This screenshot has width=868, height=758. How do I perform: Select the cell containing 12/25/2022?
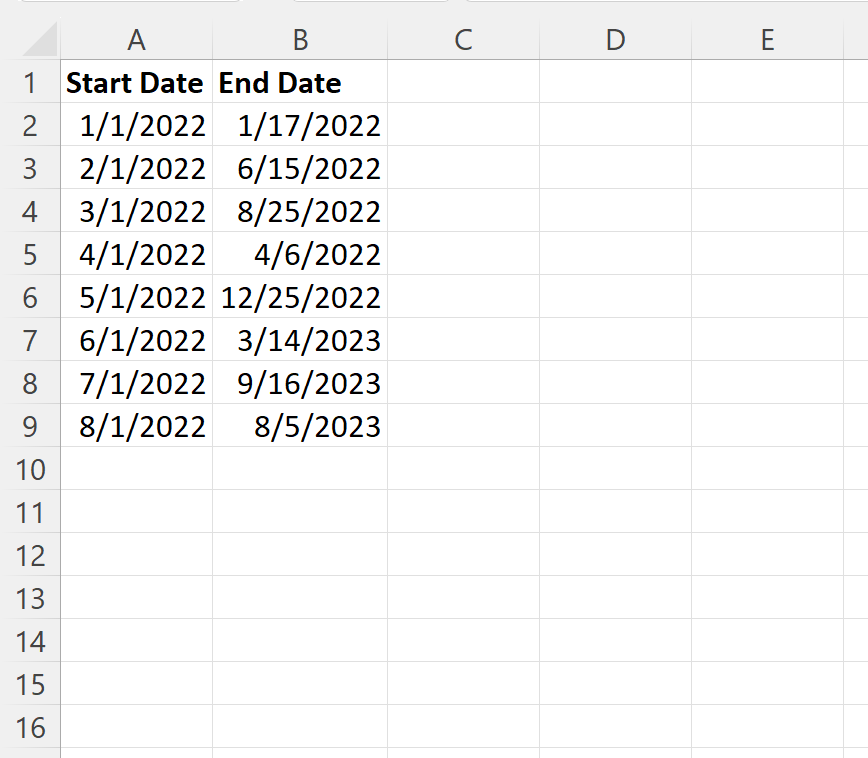point(300,297)
